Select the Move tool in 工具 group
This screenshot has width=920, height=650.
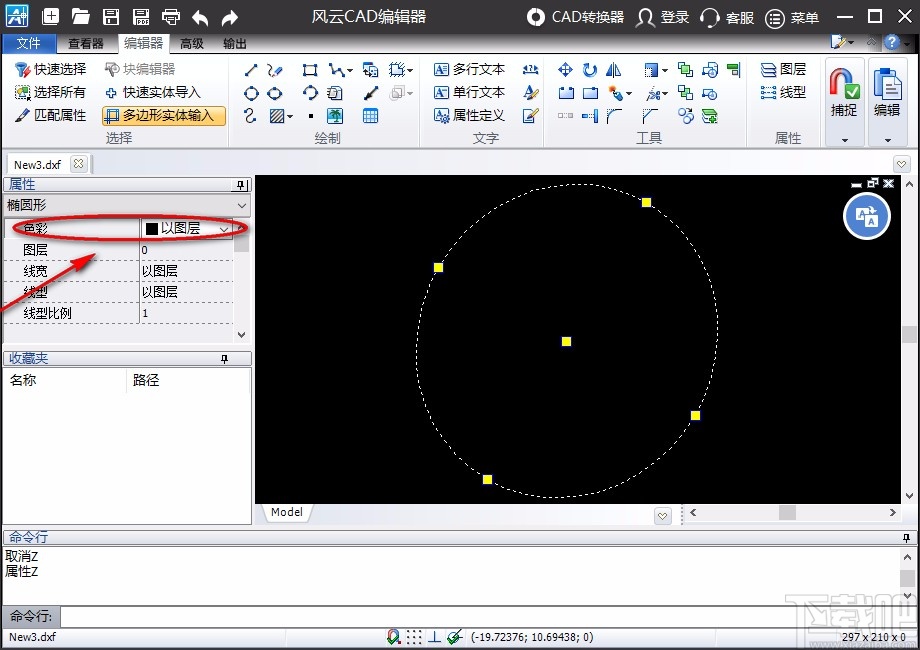565,69
